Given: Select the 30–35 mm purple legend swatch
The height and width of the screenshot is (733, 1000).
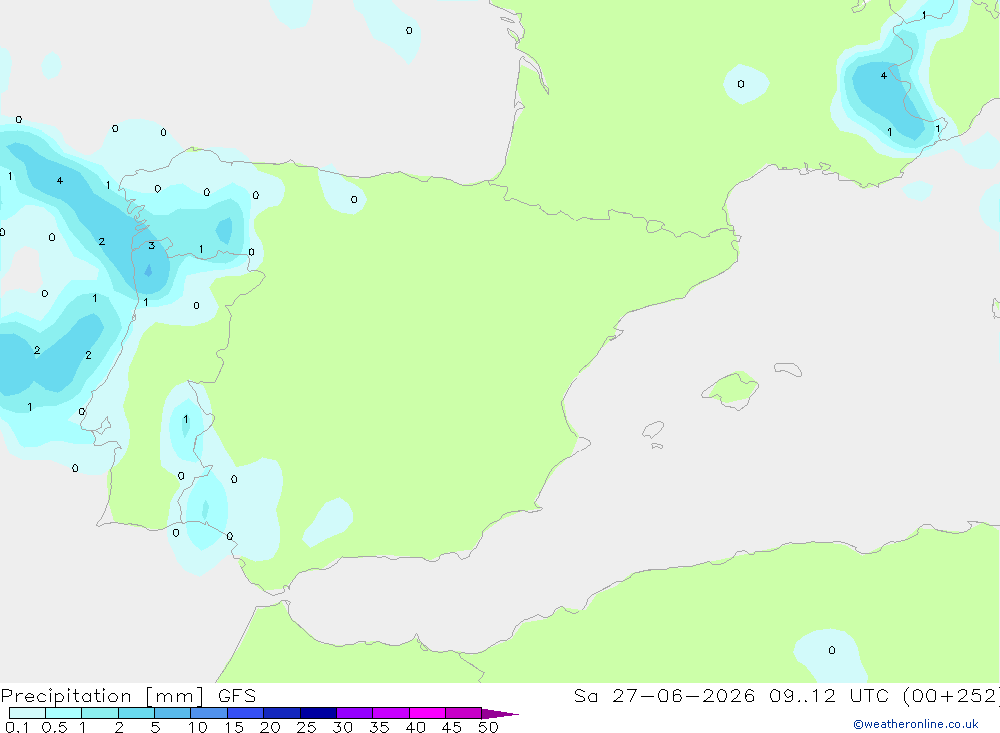Looking at the screenshot, I should pos(354,713).
